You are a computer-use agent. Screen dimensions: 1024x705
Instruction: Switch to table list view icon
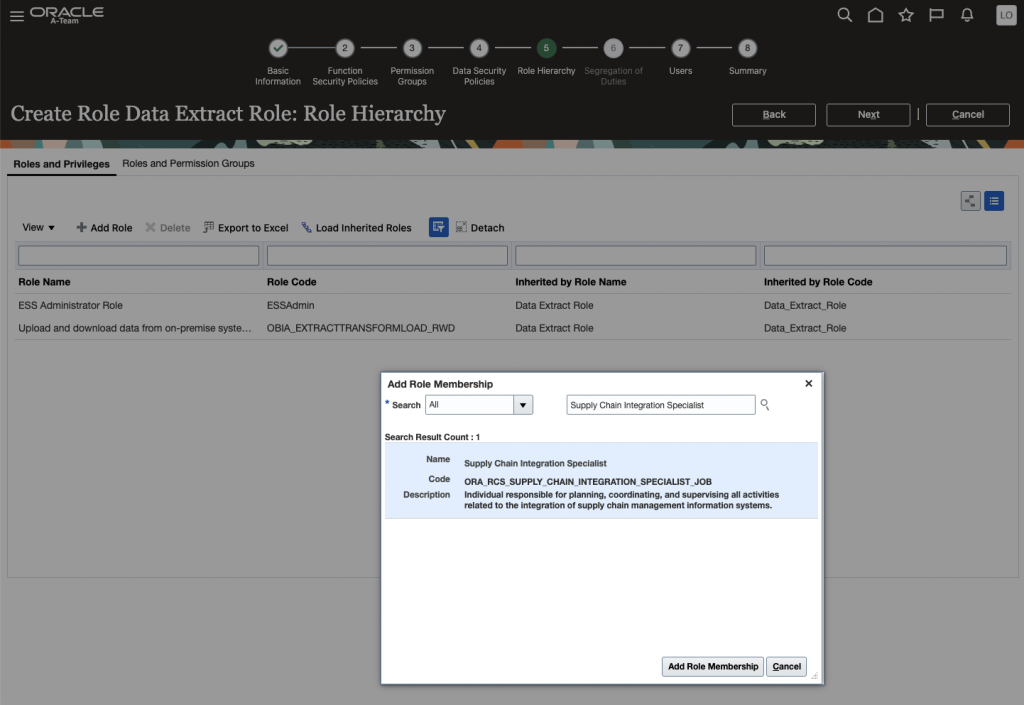(x=994, y=201)
